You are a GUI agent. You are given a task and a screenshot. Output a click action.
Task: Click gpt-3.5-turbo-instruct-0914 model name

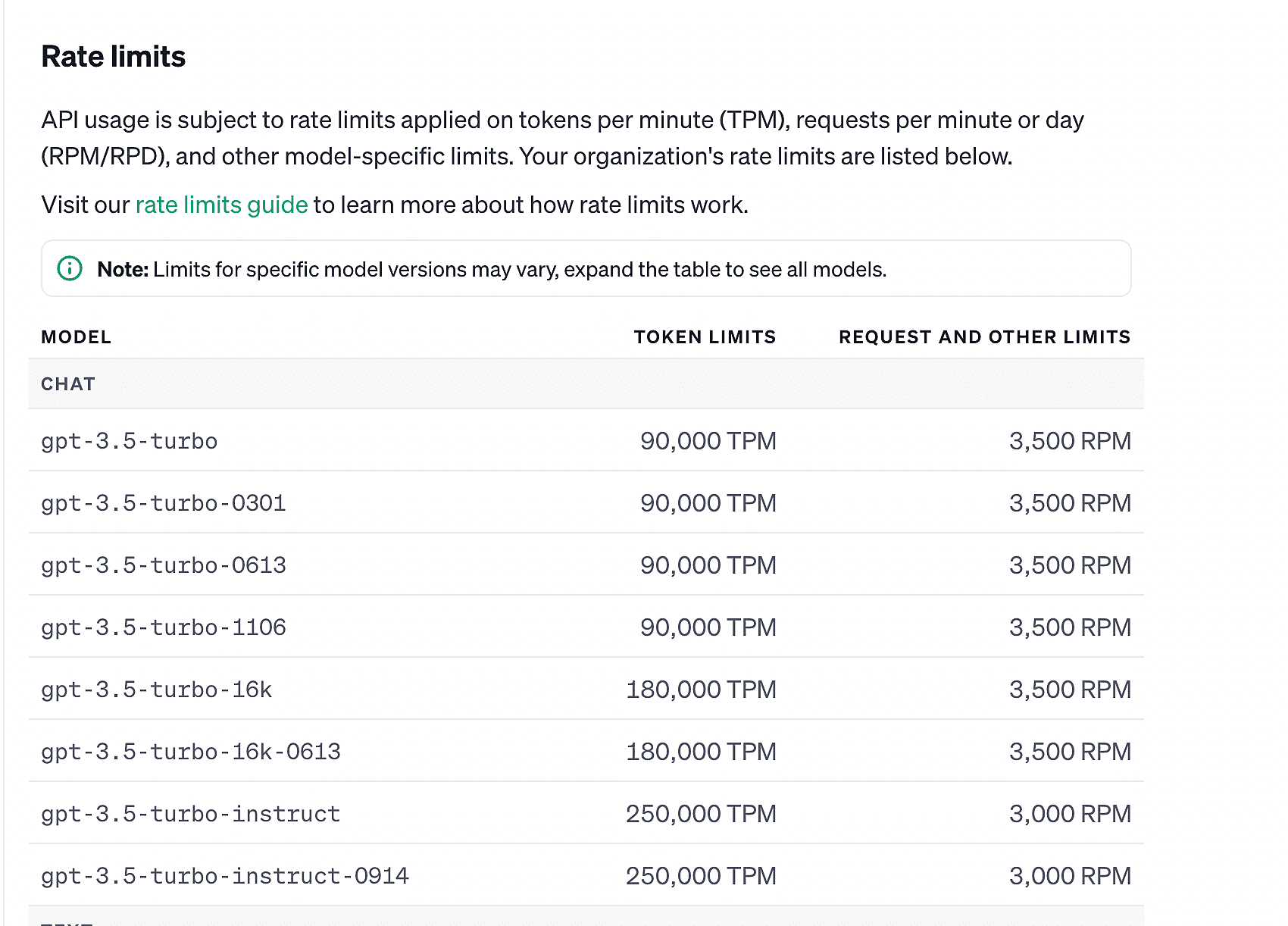[x=225, y=876]
